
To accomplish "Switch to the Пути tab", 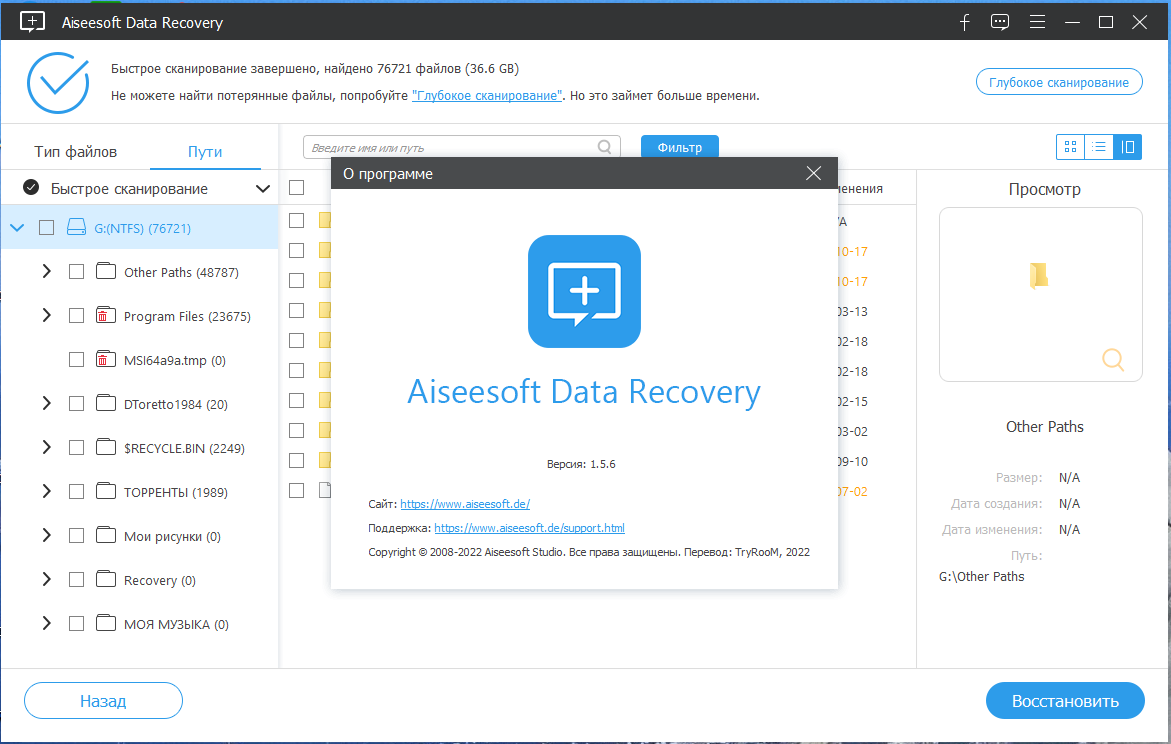I will point(205,152).
